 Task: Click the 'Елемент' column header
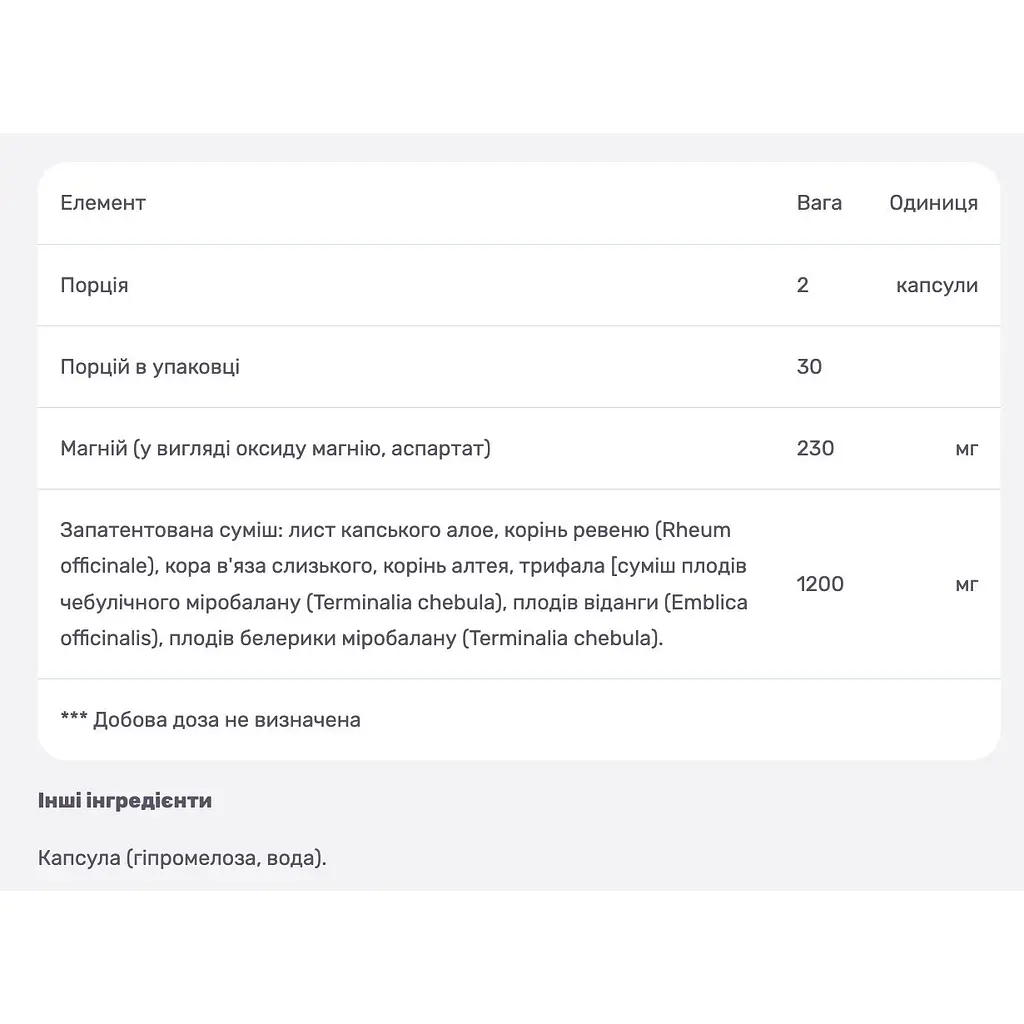pos(103,203)
